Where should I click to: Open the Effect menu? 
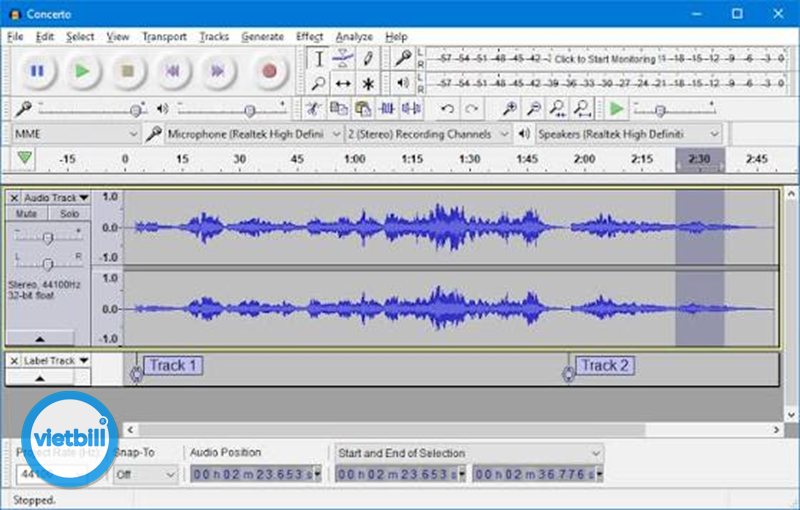tap(309, 37)
